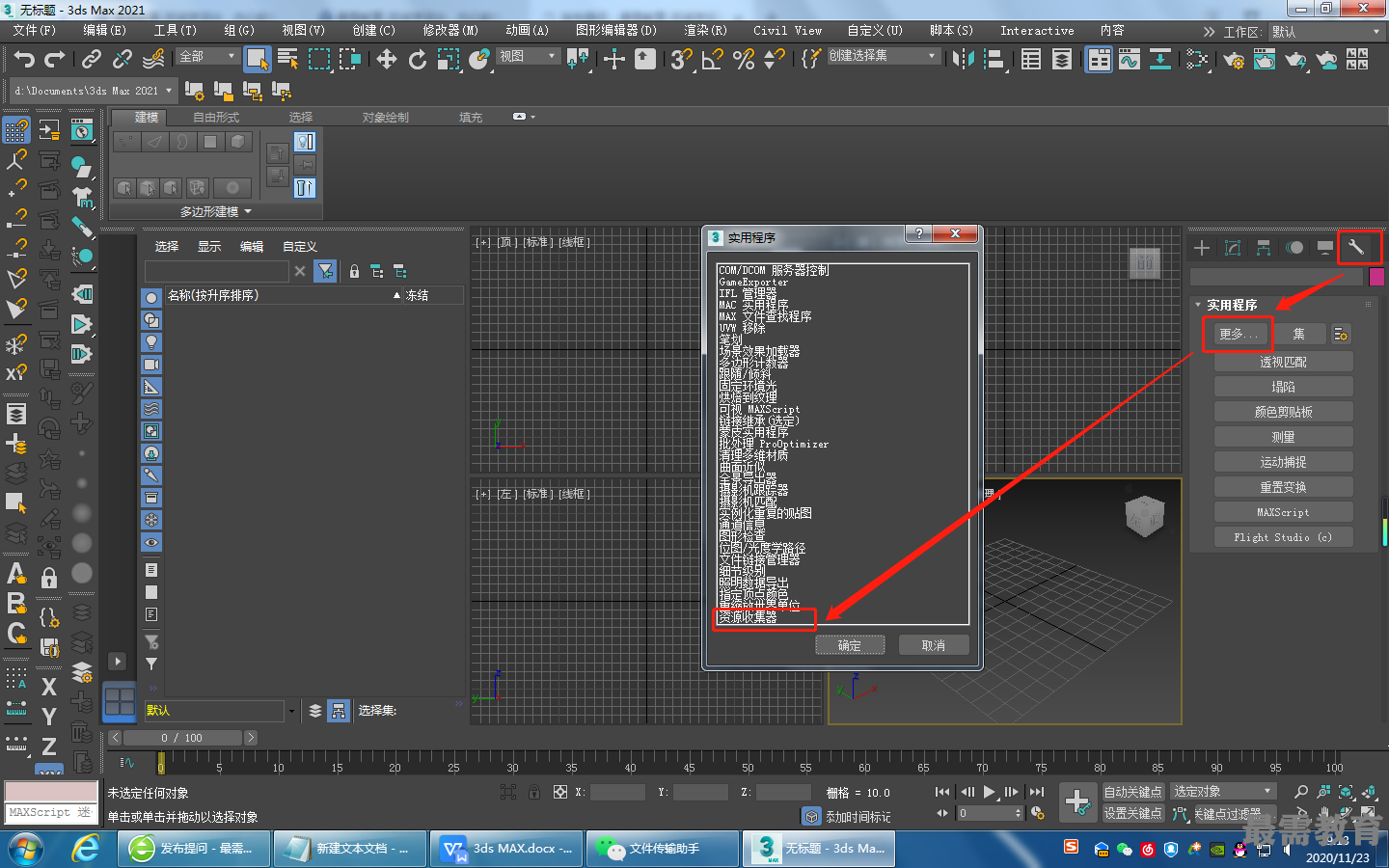Select the Link objects chain icon
Viewport: 1389px width, 868px height.
92,60
